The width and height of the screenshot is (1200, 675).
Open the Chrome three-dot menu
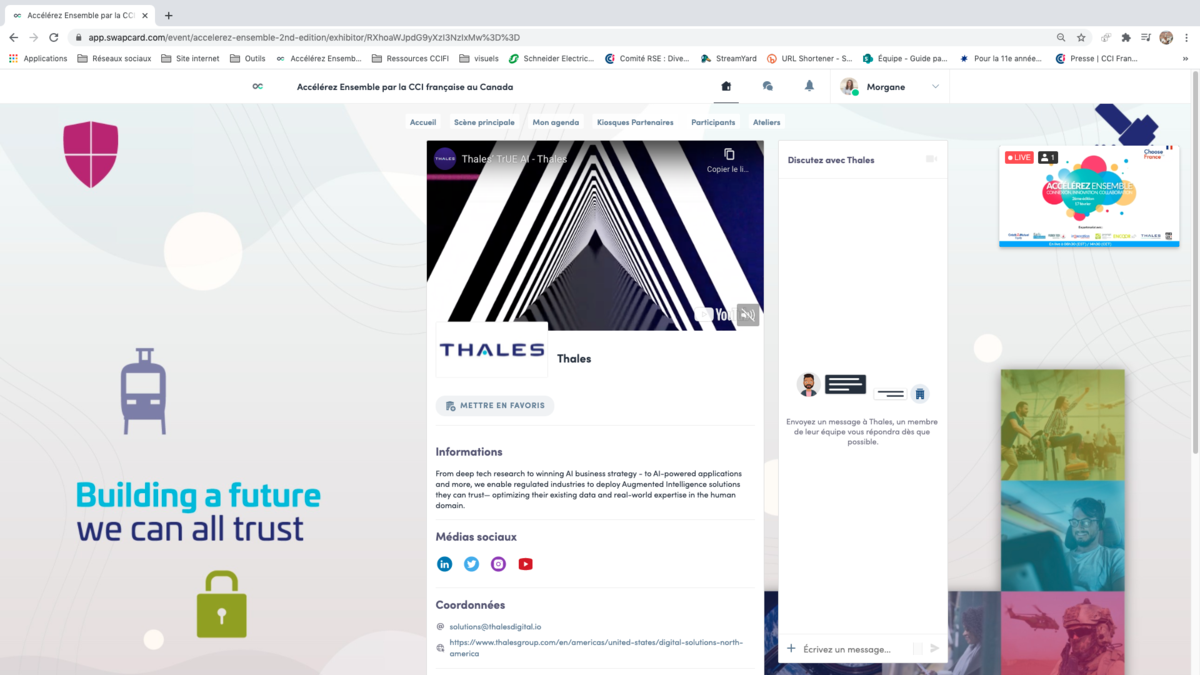tap(1187, 37)
